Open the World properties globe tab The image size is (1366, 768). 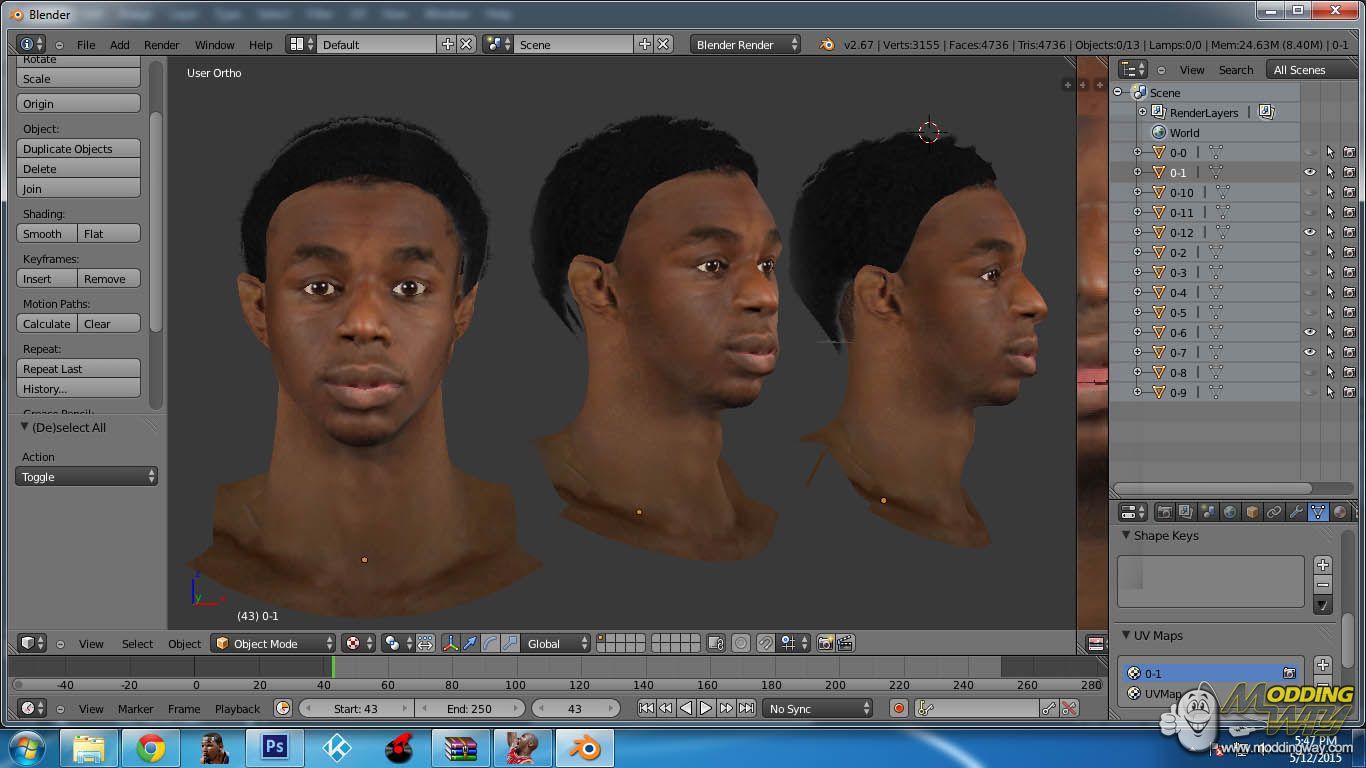[x=1230, y=512]
